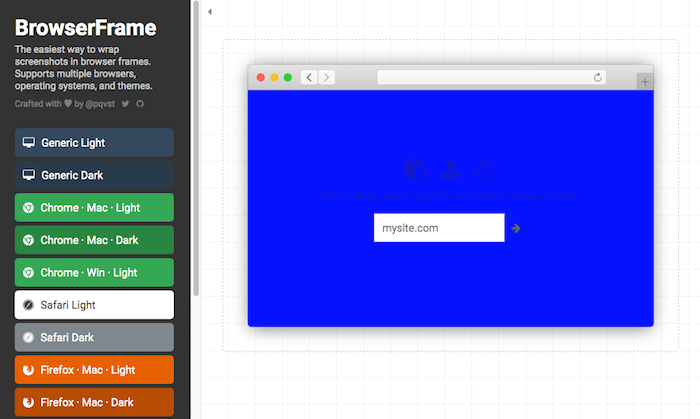Click the drag hand icon in the blue area
The height and width of the screenshot is (419, 700).
(484, 169)
